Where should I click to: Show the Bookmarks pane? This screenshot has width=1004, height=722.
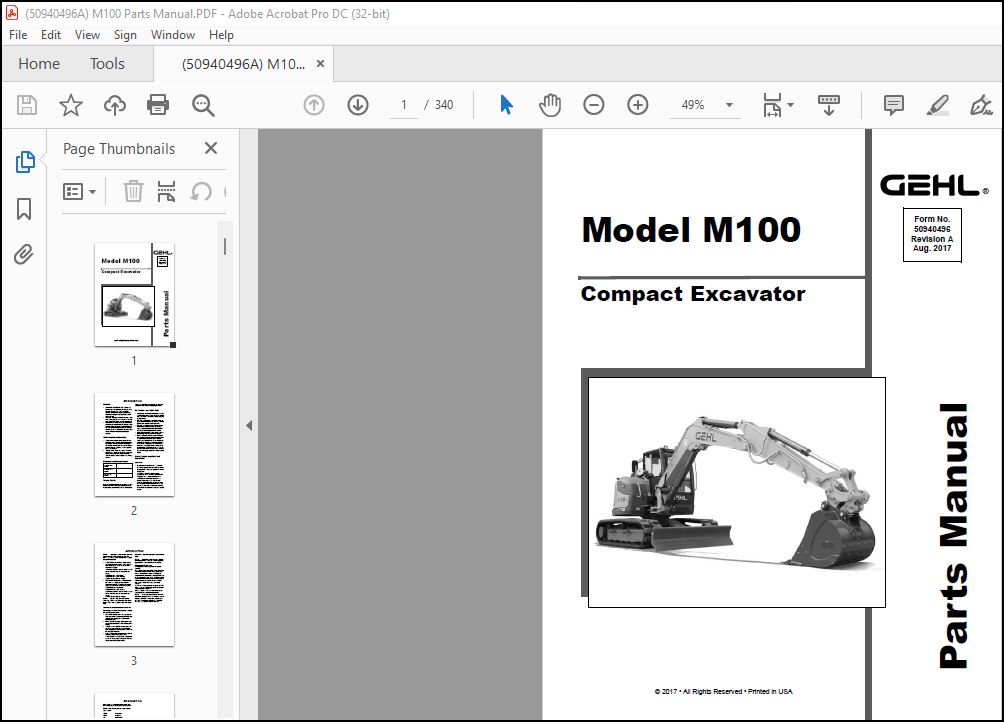click(24, 209)
